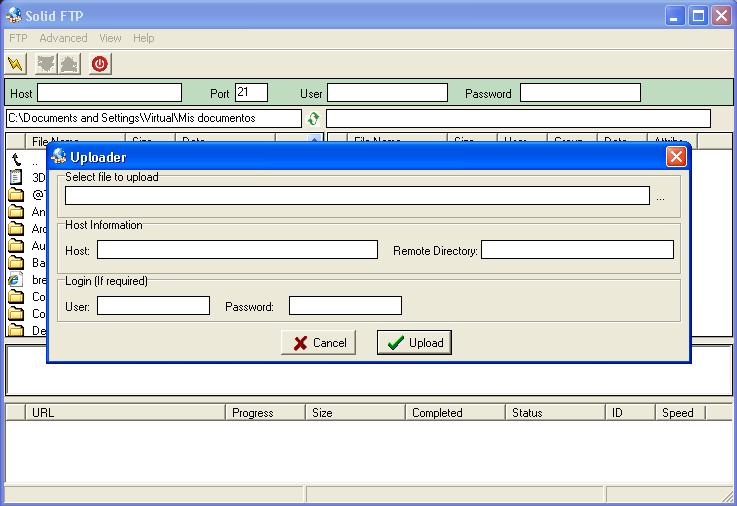Open the FTP menu
737x506 pixels.
(18, 38)
